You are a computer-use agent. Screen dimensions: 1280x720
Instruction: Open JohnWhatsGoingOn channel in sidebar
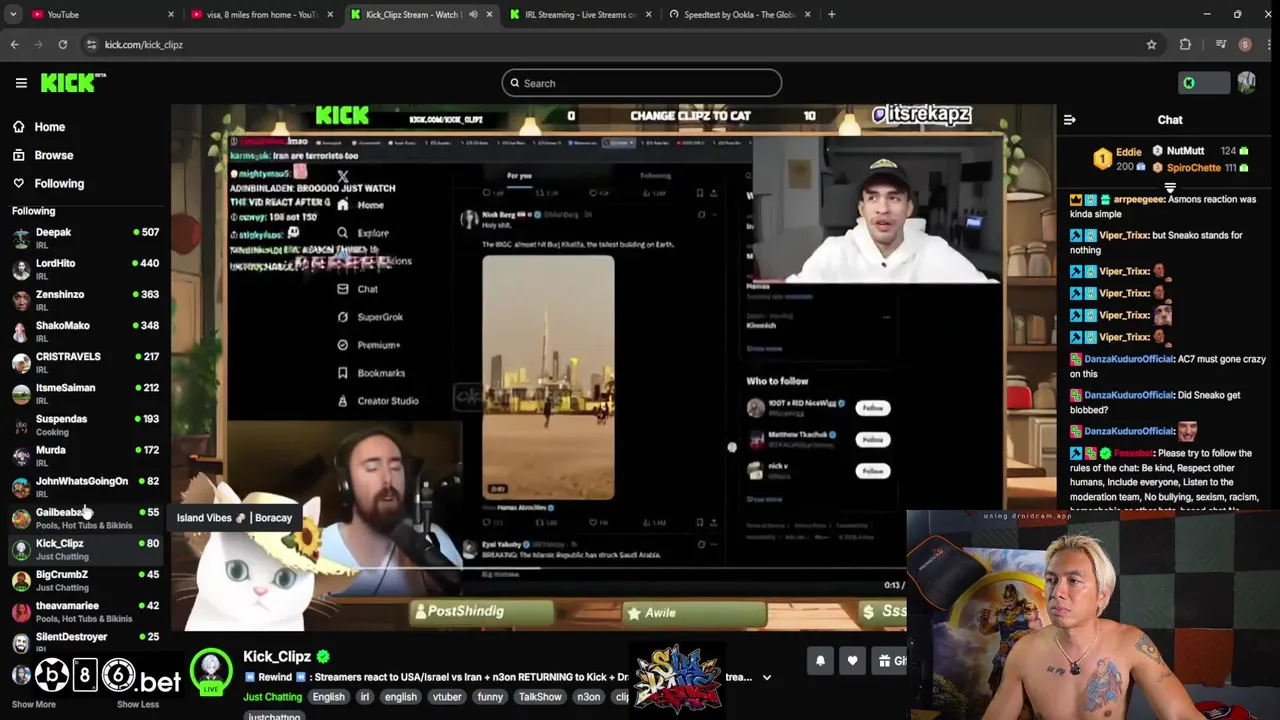85,487
